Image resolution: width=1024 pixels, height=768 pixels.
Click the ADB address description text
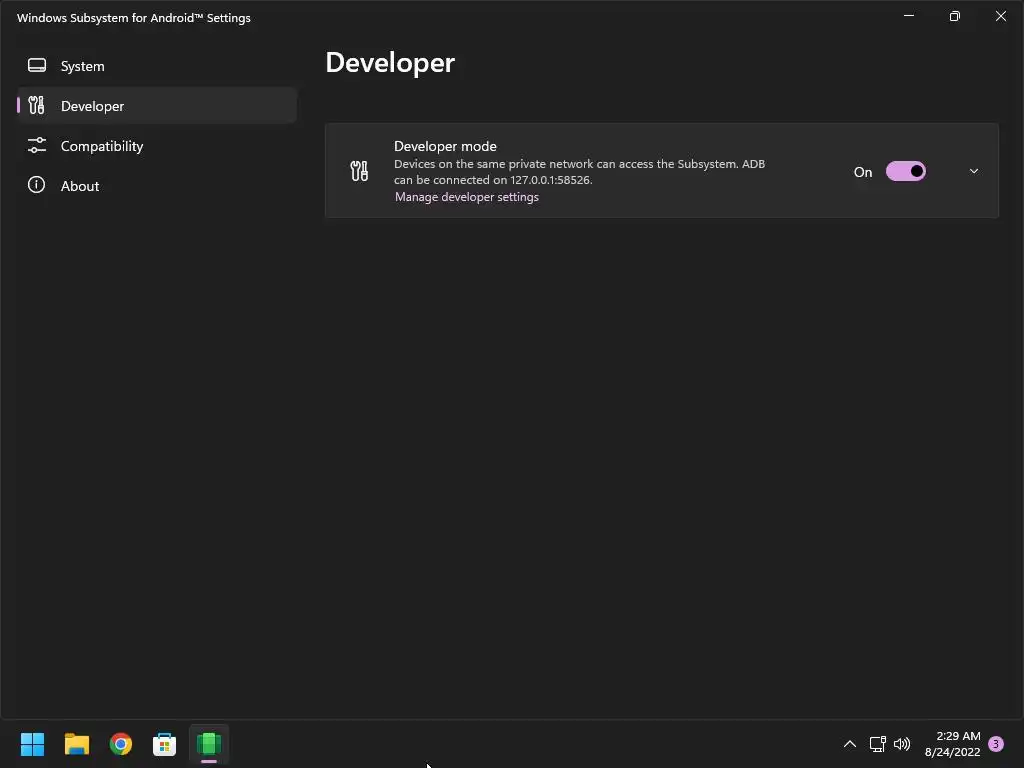point(579,172)
